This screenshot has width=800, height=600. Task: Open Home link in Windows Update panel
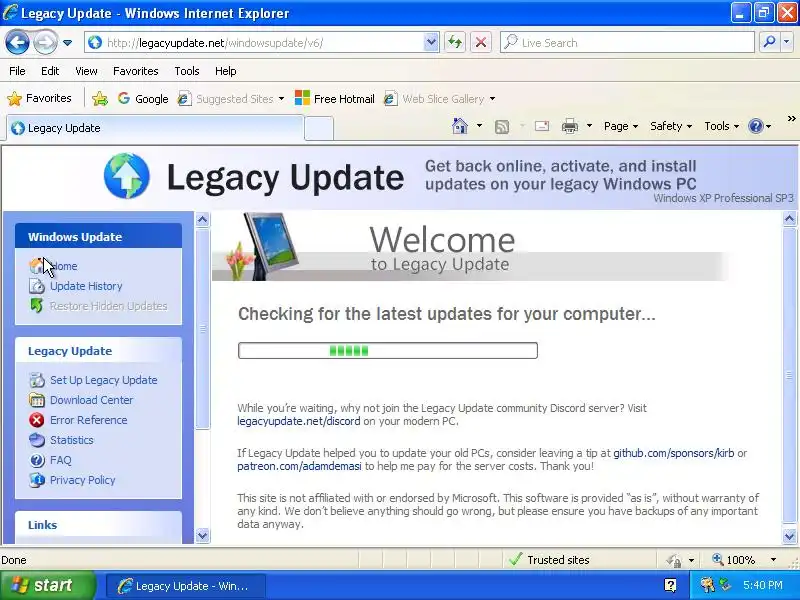[64, 266]
